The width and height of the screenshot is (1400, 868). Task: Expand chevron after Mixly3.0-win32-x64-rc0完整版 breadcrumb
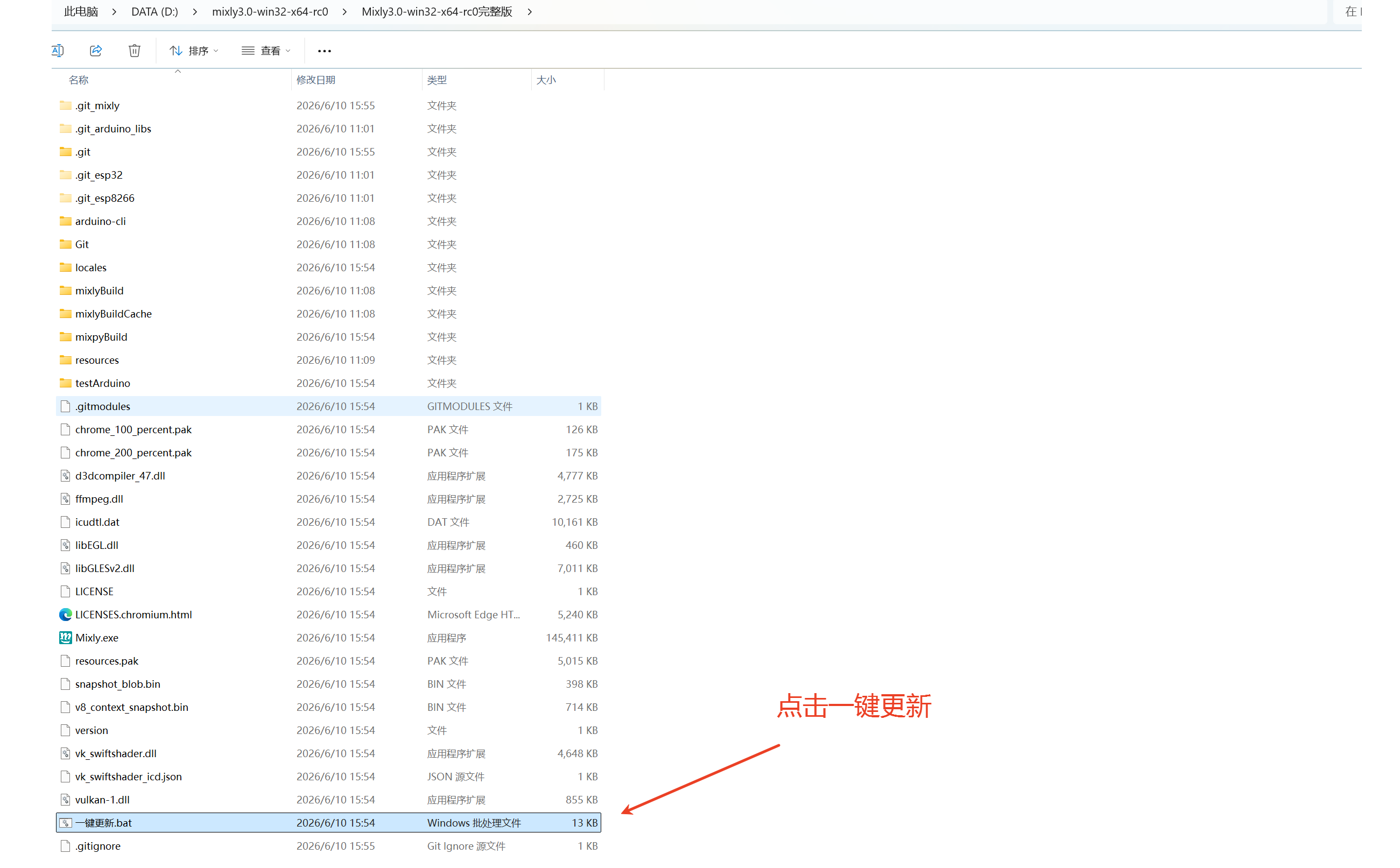tap(530, 11)
